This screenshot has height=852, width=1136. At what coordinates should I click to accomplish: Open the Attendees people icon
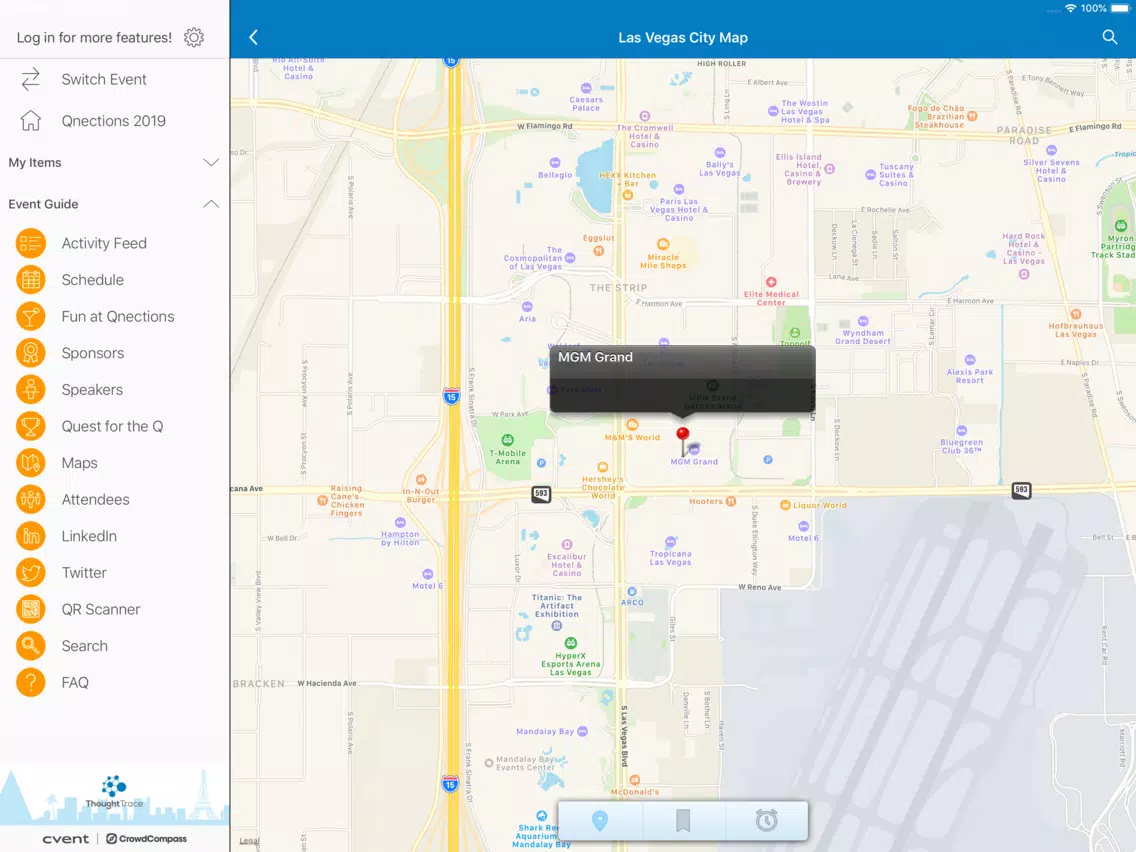30,499
